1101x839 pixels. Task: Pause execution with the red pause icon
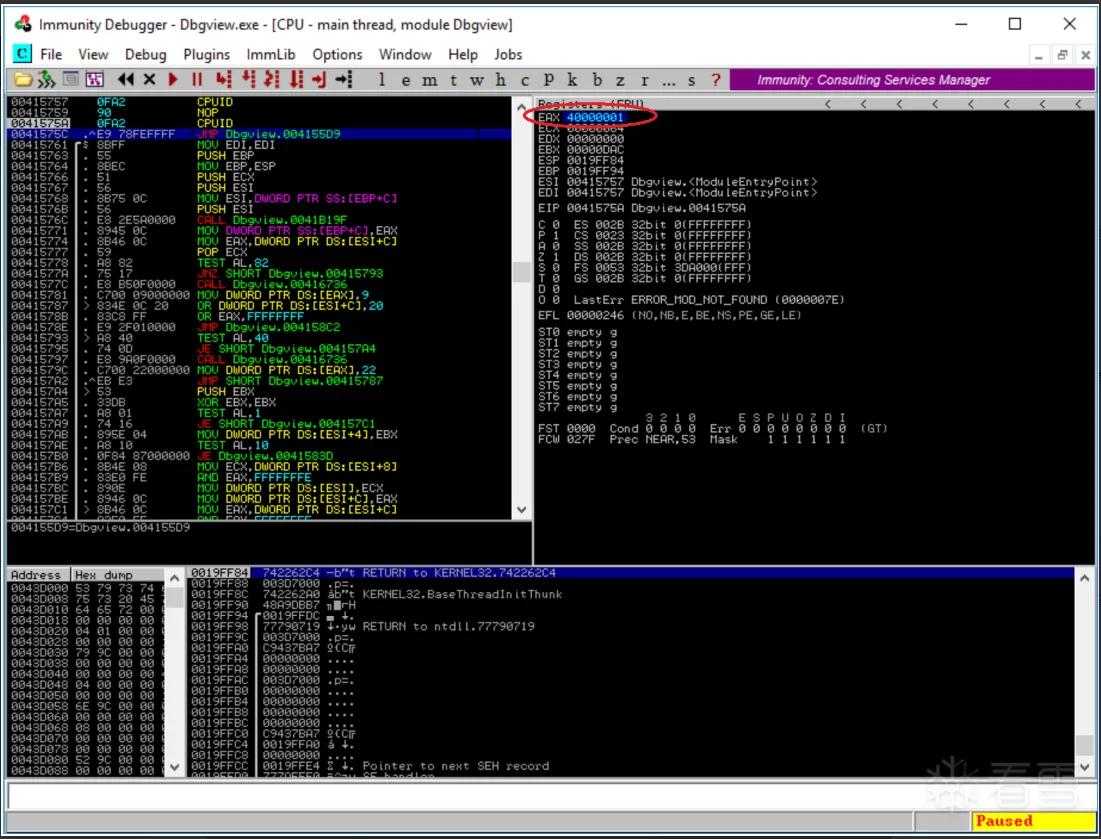tap(197, 79)
